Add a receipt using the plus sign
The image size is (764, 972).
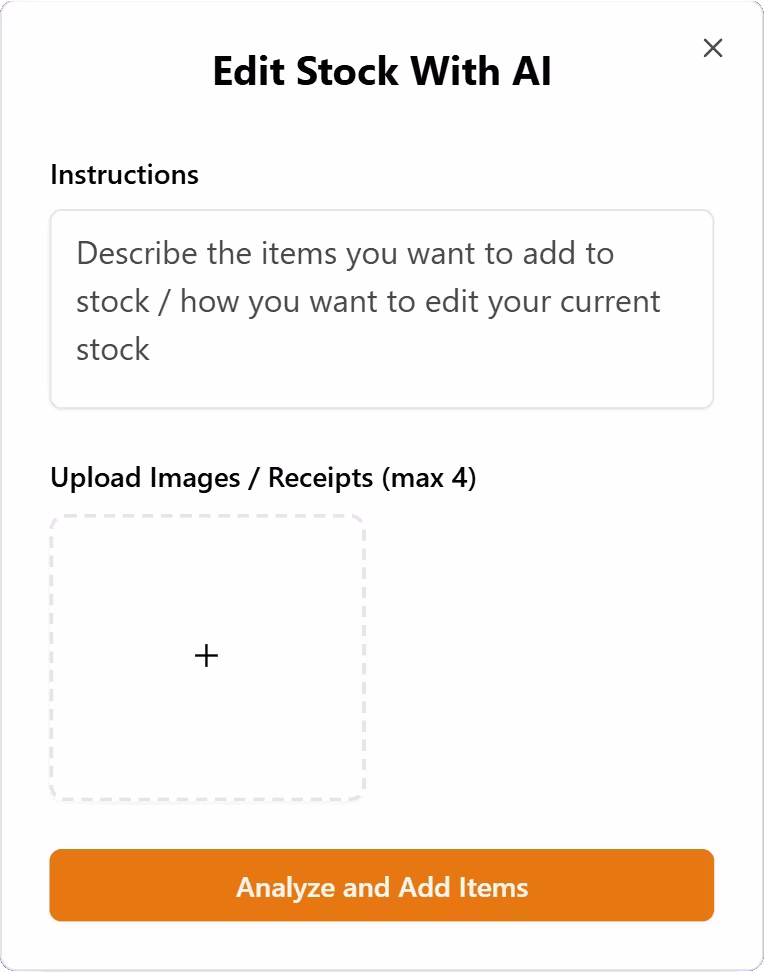pyautogui.click(x=206, y=656)
